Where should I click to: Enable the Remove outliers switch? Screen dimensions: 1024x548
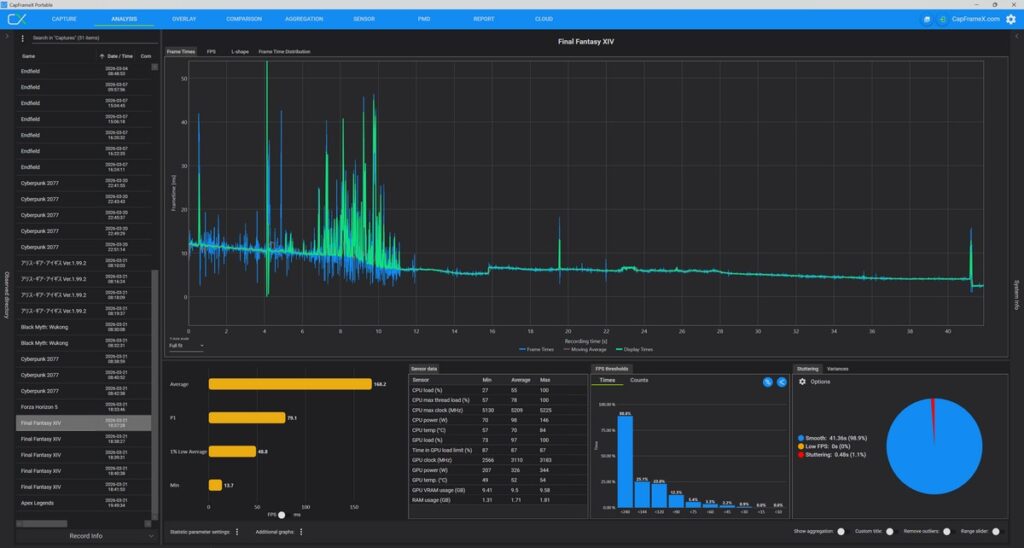(946, 532)
